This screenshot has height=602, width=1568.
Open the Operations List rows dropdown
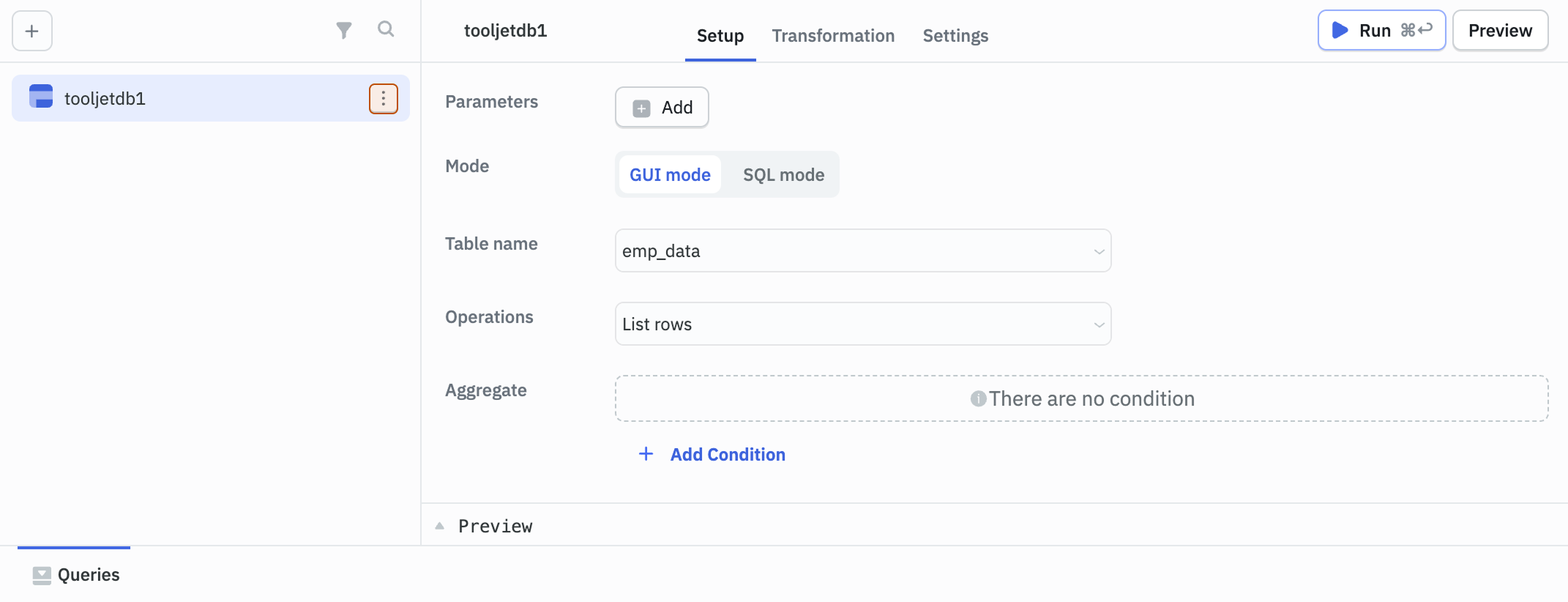[863, 324]
